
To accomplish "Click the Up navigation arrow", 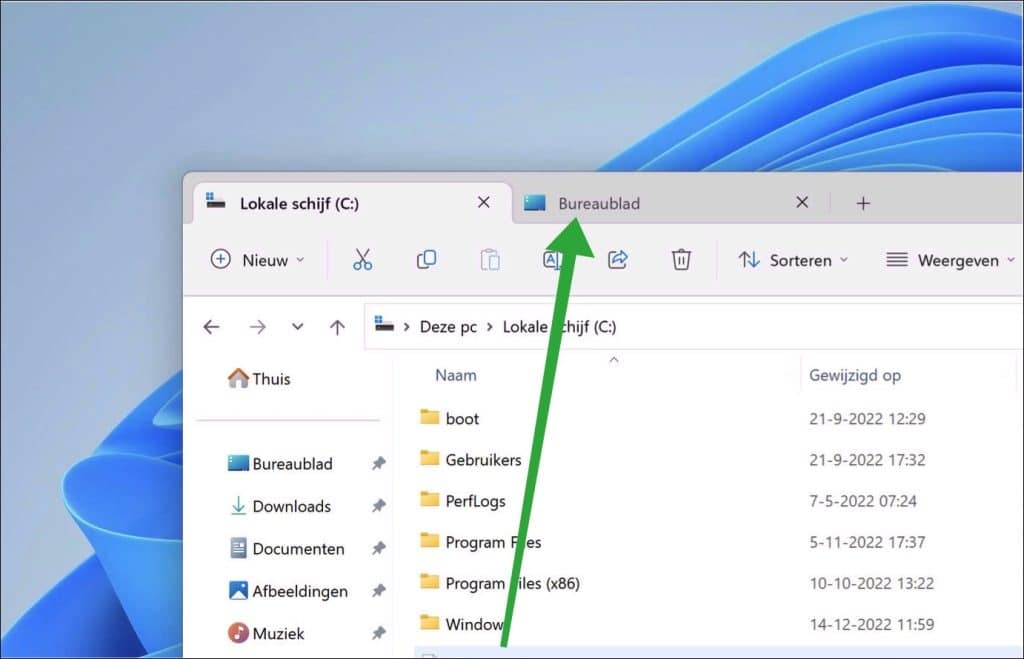I will click(337, 326).
